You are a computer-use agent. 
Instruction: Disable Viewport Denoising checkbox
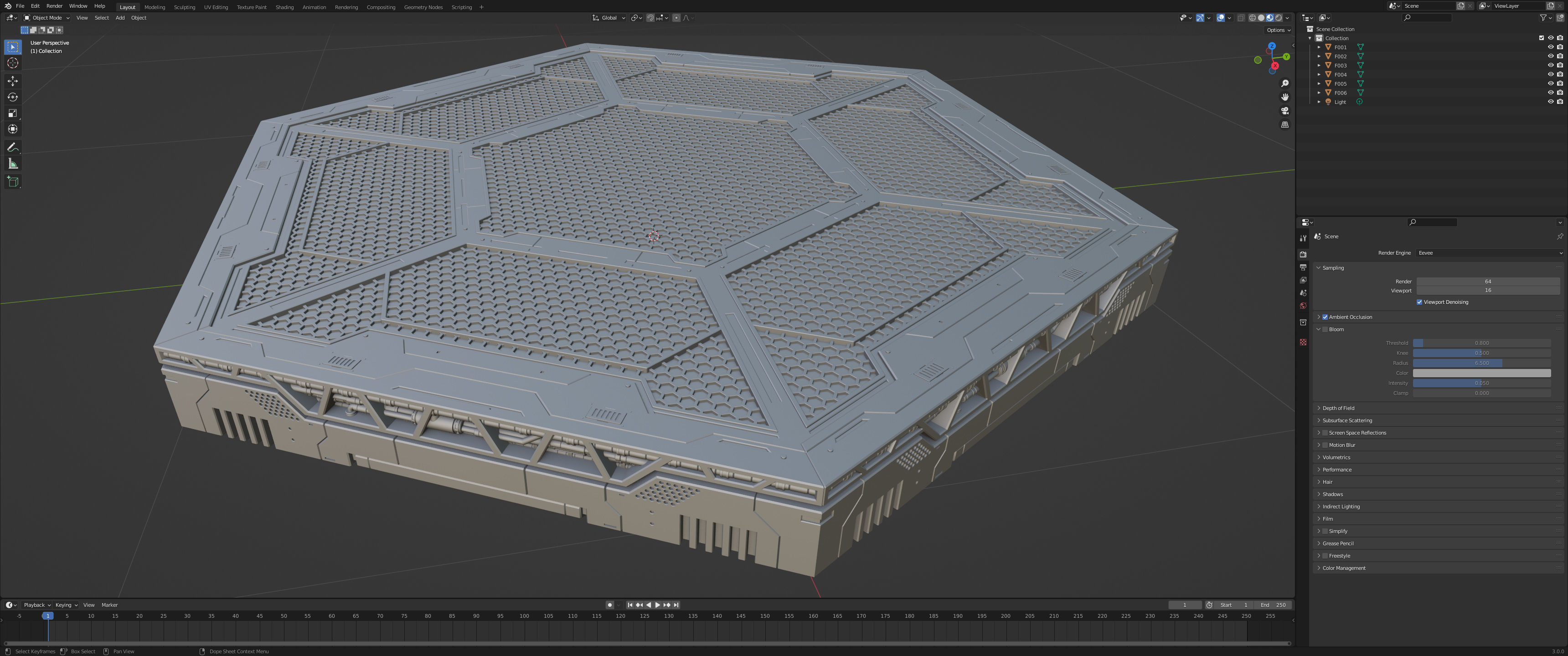point(1419,302)
